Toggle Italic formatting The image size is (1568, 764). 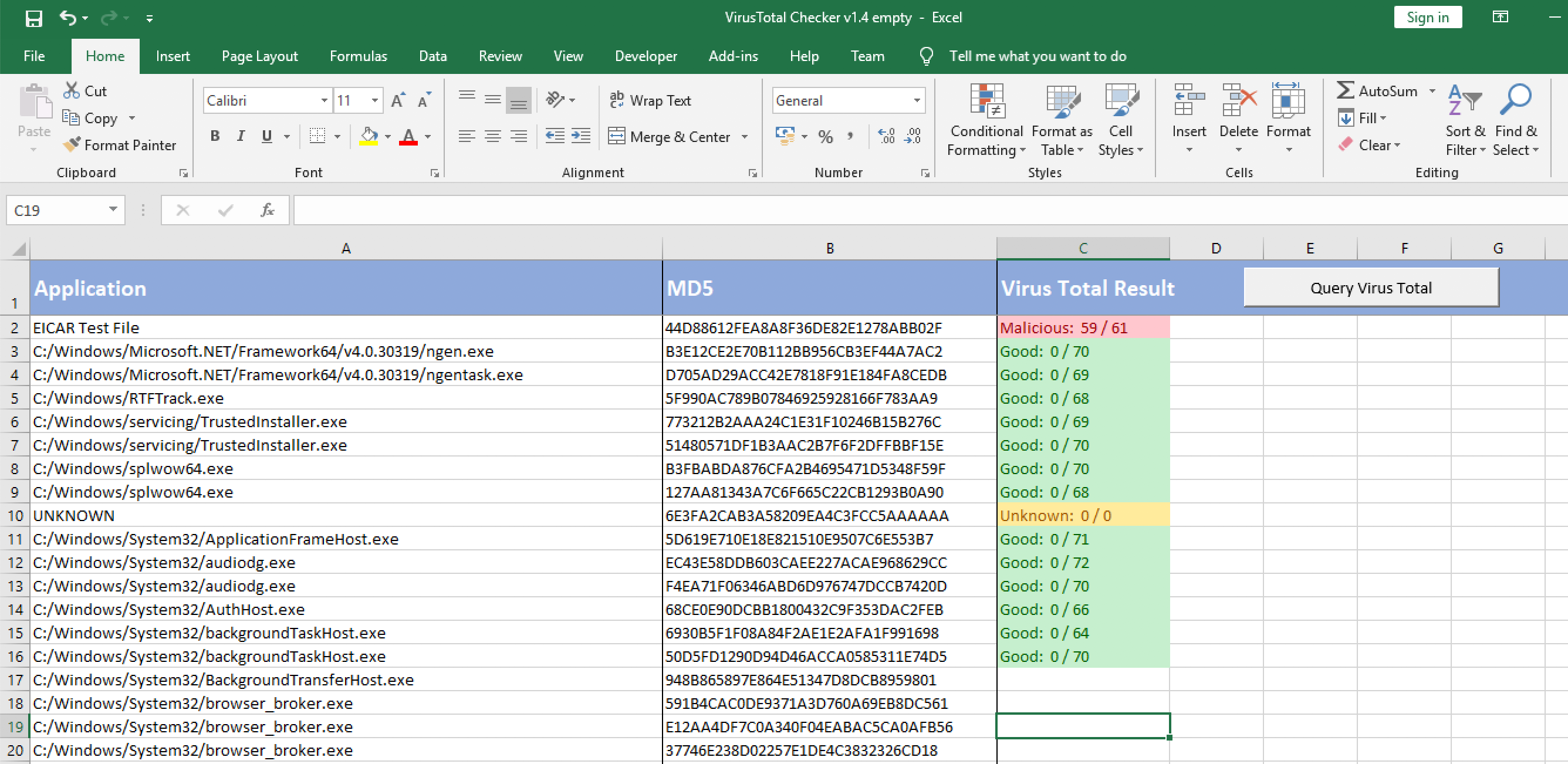[x=241, y=136]
